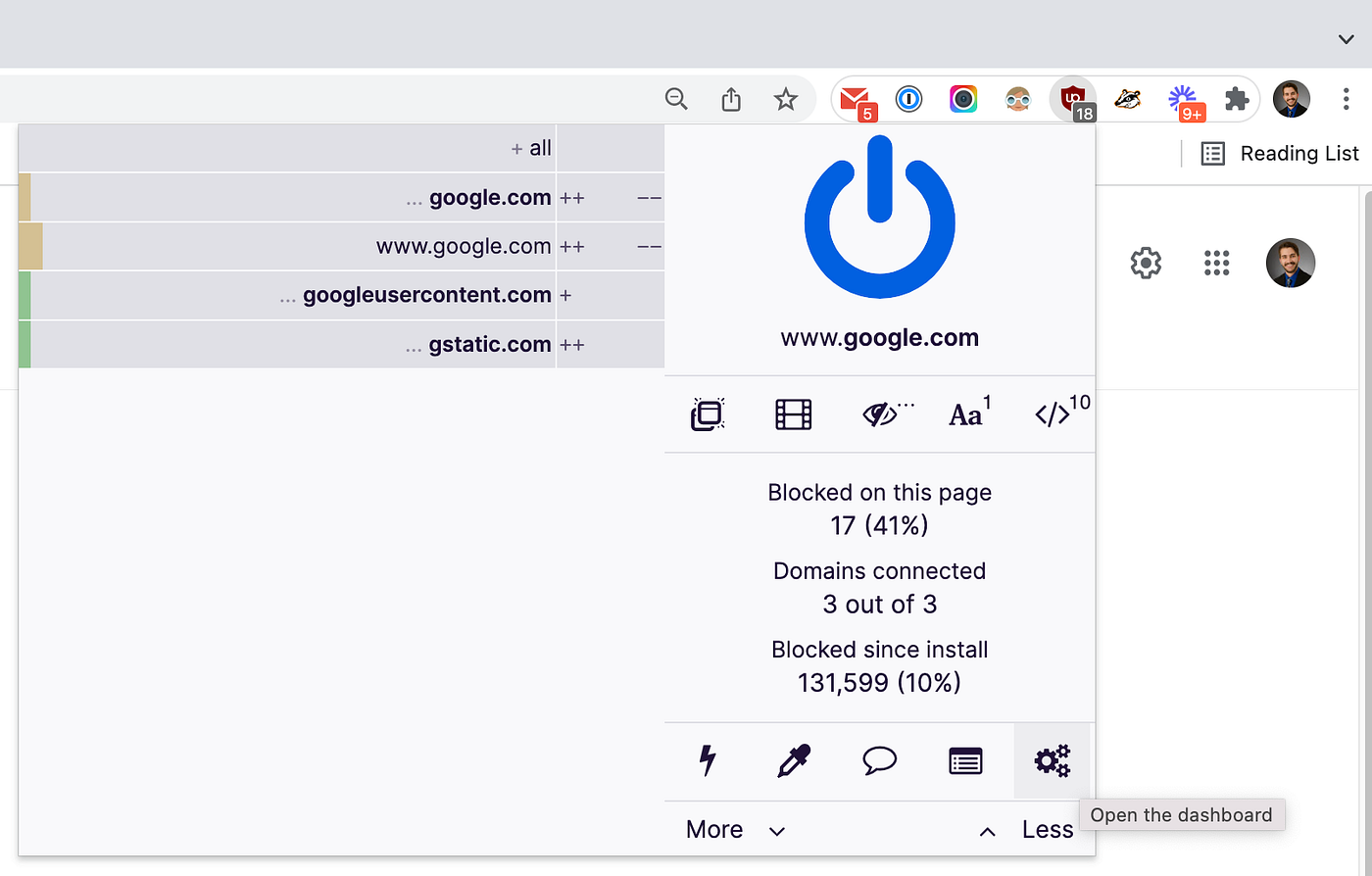
Task: Toggle remote fonts blocking Aa icon
Action: tap(968, 414)
